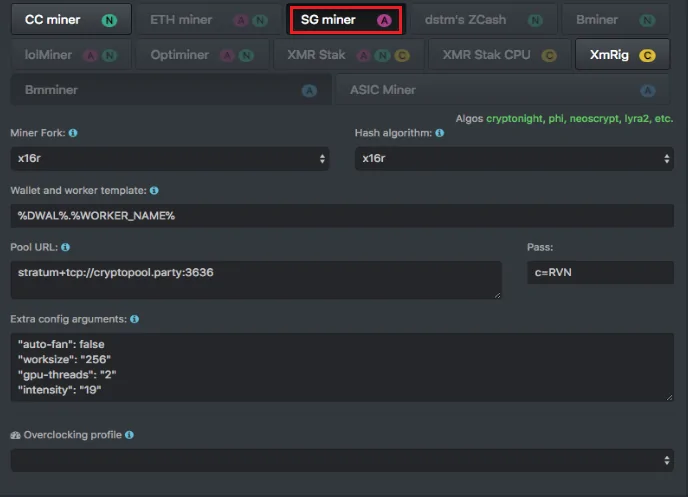Screen dimensions: 688x497
Task: Choose the Bminer tab
Action: [x=616, y=20]
